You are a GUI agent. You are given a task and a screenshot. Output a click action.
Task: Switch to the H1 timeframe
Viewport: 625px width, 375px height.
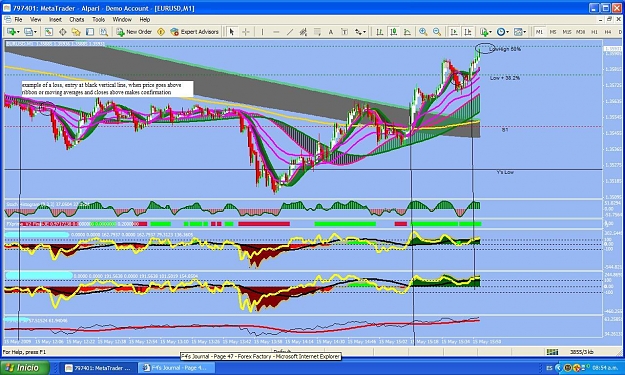[594, 32]
